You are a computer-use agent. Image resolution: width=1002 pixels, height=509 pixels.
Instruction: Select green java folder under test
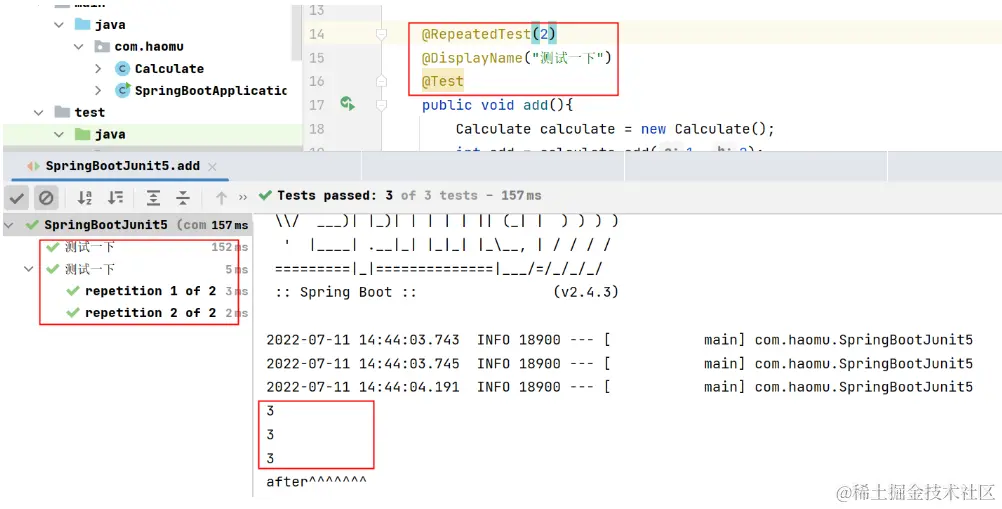[110, 135]
